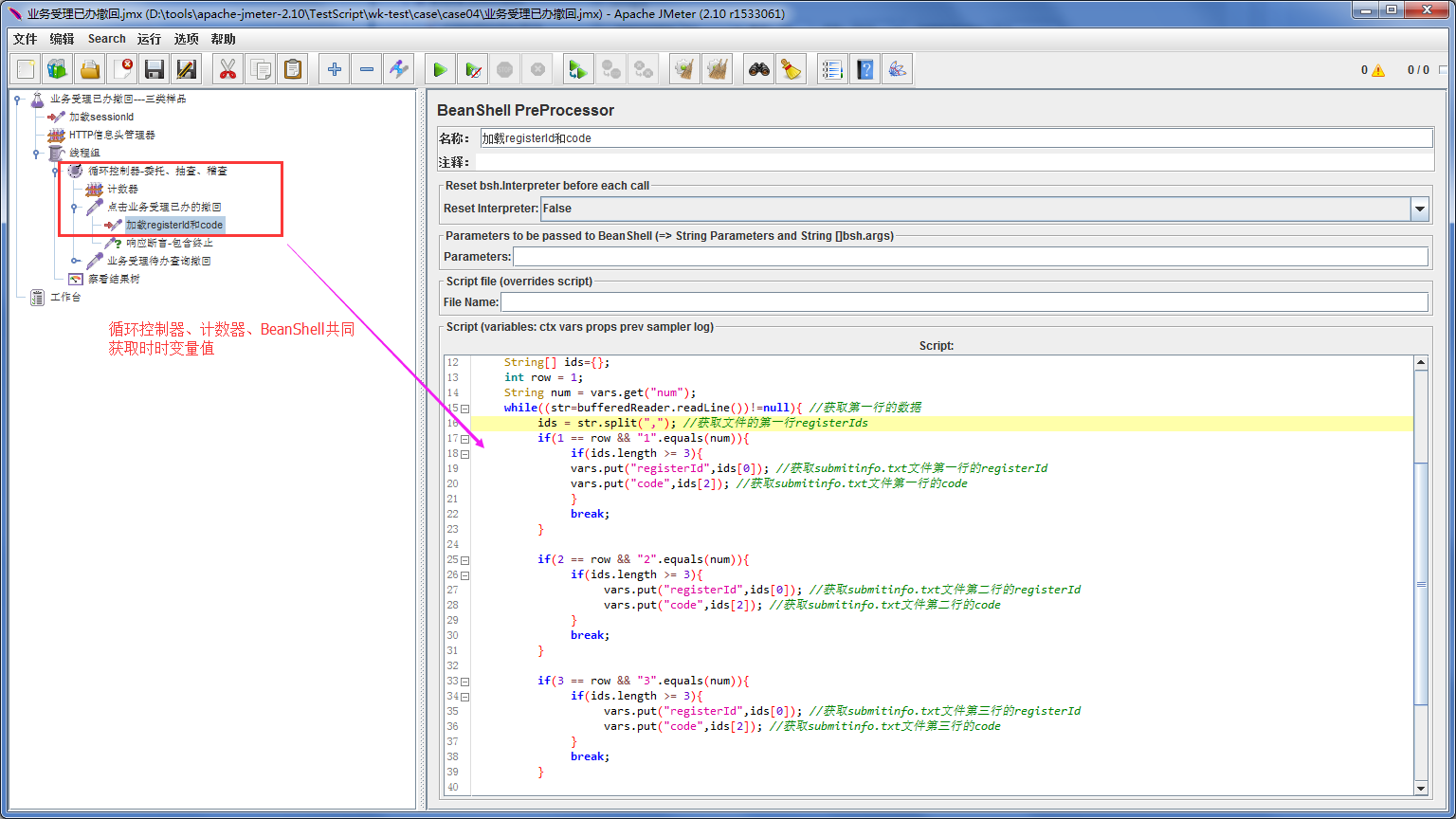Click the File Name input field
Viewport: 1456px width, 819px height.
(963, 301)
